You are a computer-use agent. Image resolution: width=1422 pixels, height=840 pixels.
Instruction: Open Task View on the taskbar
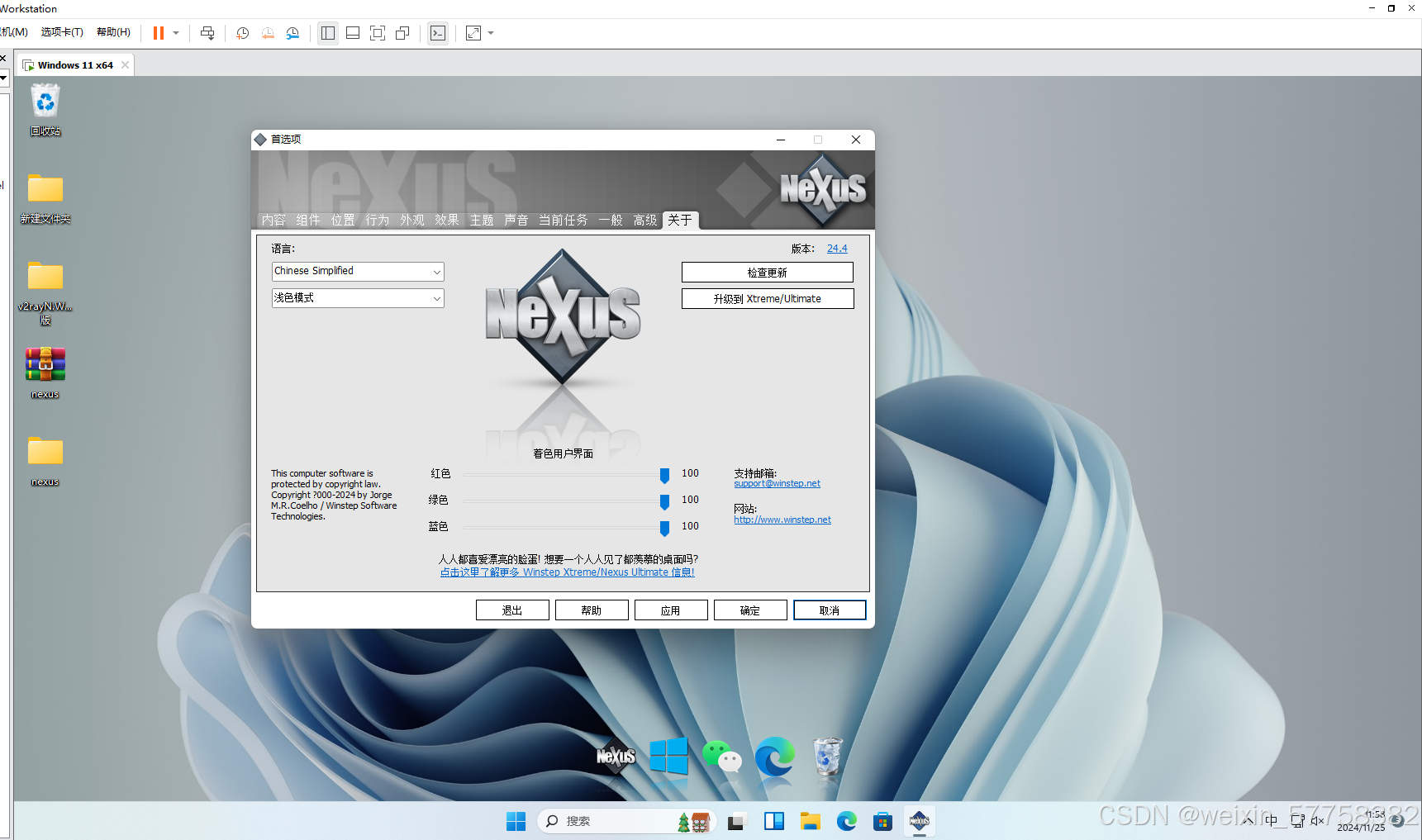tap(737, 821)
